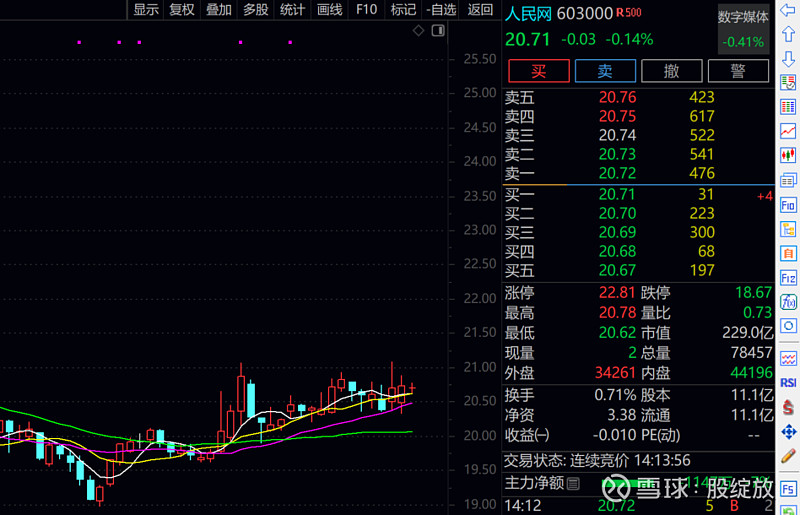Click the stock name 人民网

528,13
